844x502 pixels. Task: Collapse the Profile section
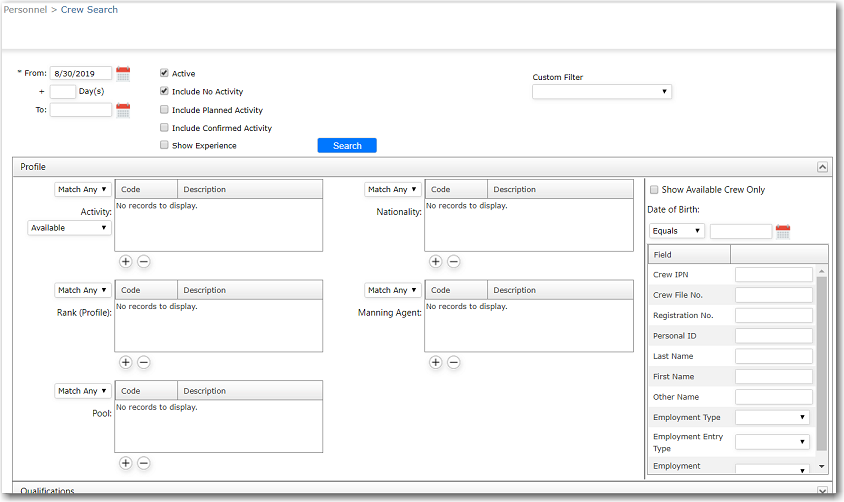tap(822, 168)
